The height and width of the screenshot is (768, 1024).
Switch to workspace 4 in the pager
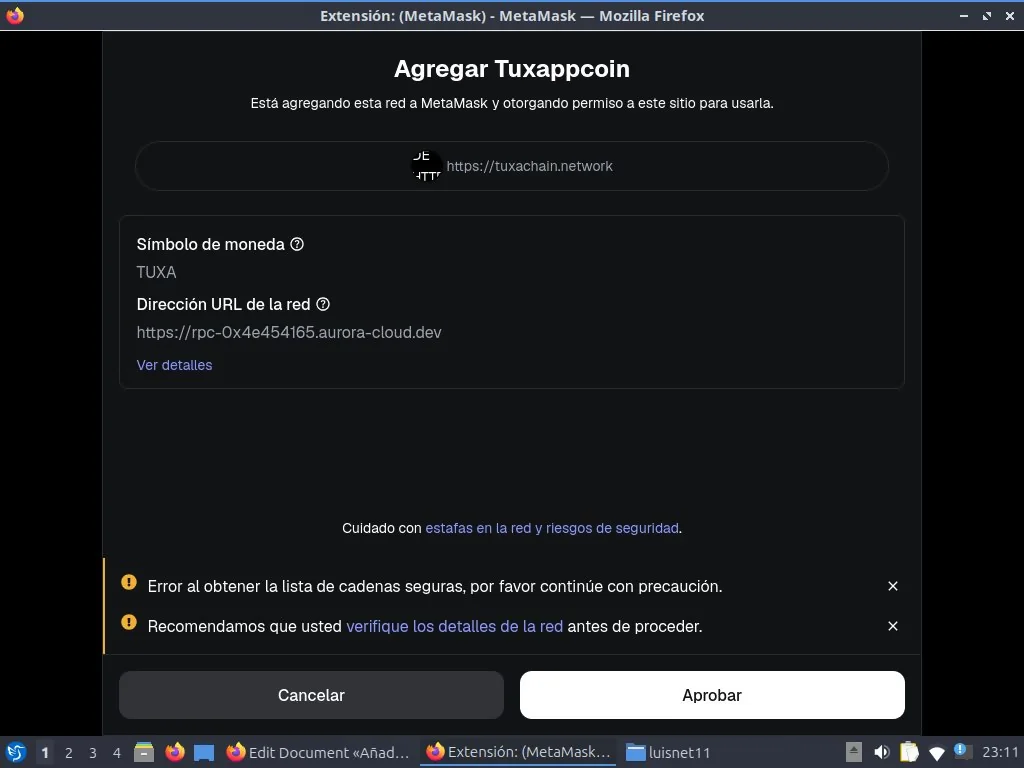(117, 752)
